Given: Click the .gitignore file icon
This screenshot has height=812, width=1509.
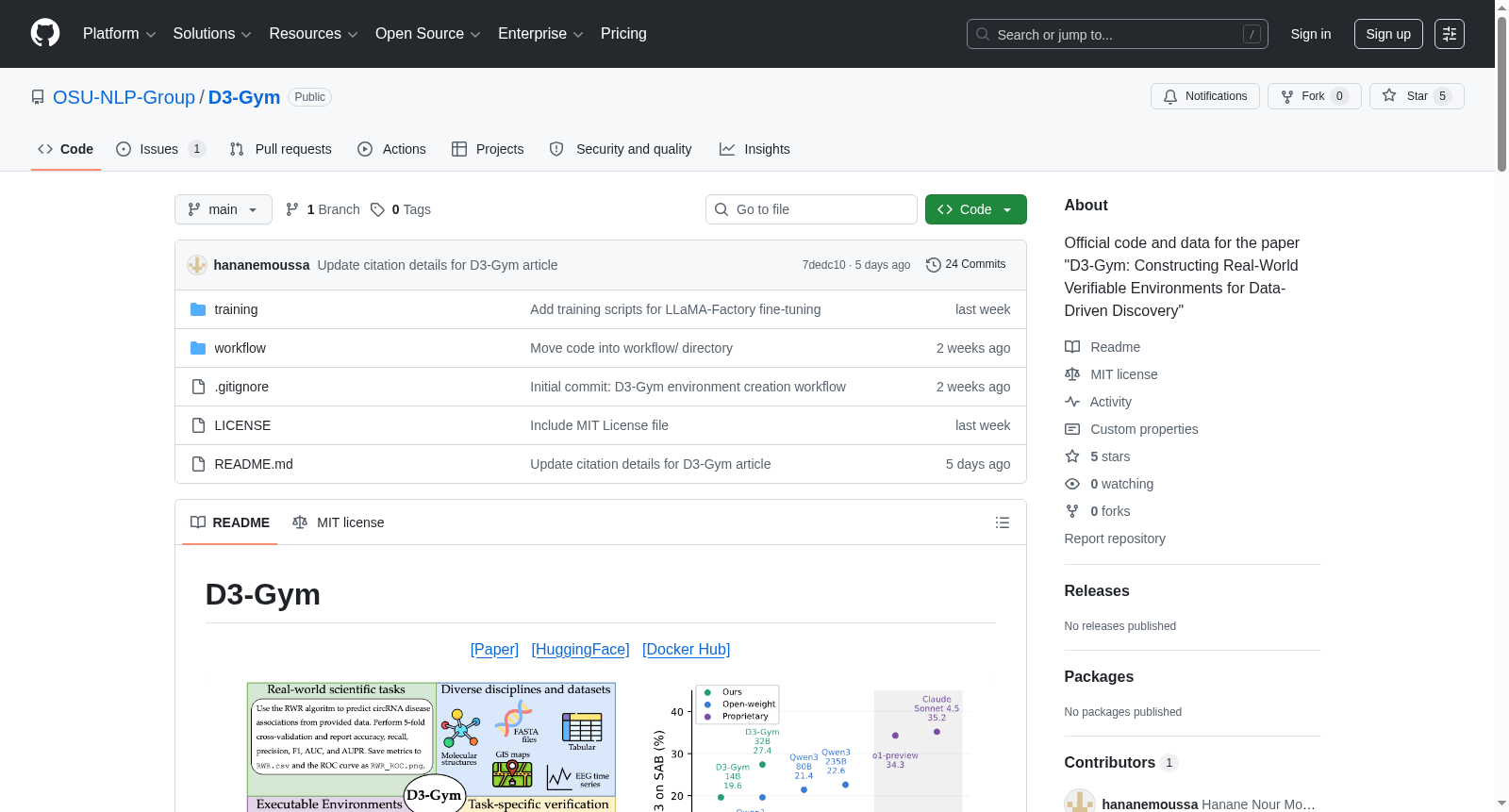Looking at the screenshot, I should (x=198, y=387).
